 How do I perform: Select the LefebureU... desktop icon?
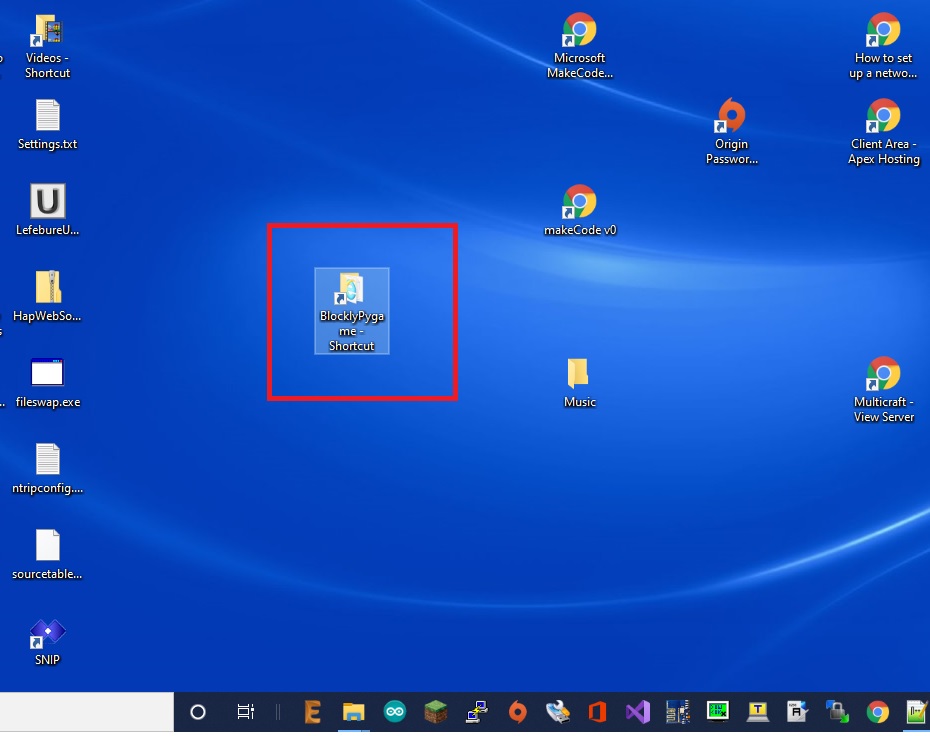coord(47,202)
